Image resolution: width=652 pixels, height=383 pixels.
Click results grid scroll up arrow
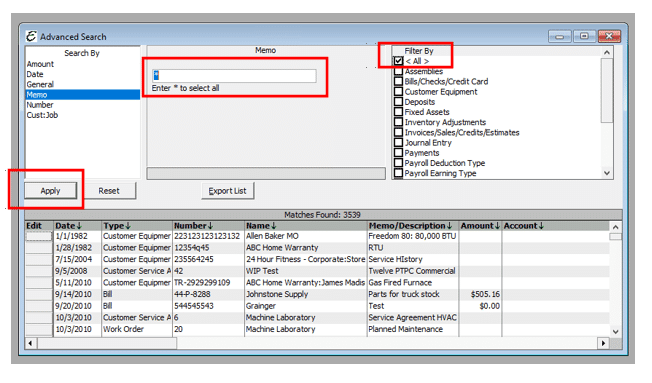pyautogui.click(x=615, y=227)
